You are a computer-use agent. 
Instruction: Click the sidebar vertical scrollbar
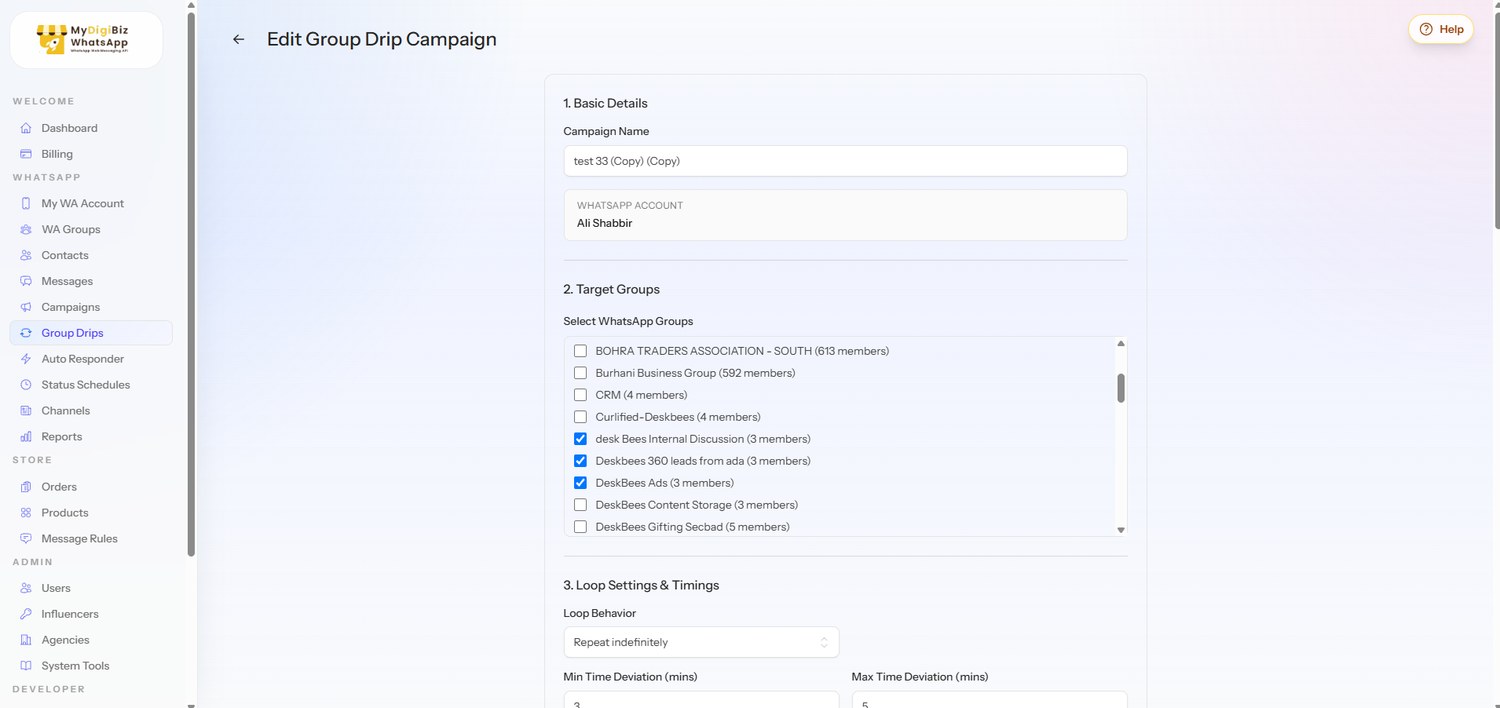point(191,284)
